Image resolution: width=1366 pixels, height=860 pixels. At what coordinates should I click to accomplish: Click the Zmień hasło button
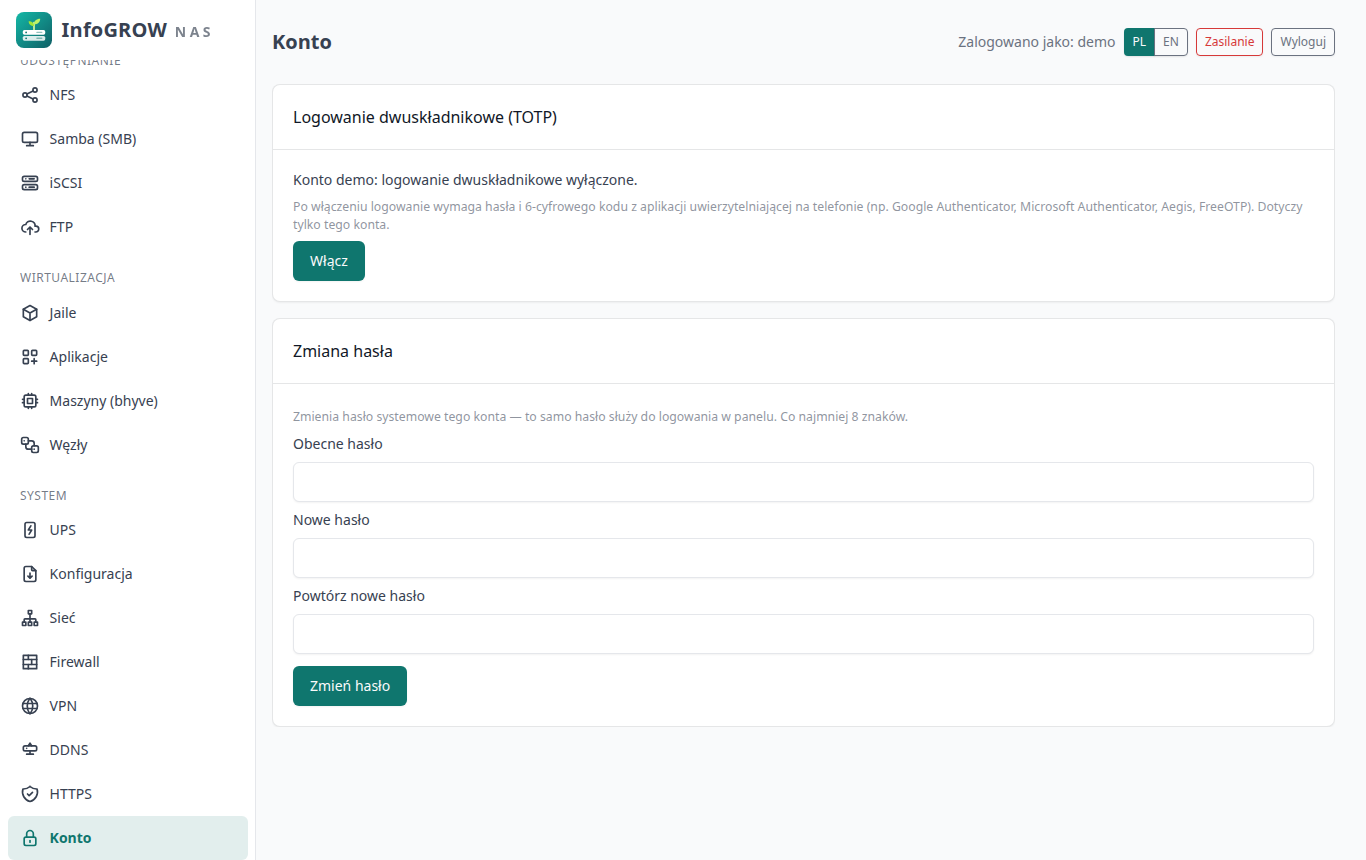350,686
